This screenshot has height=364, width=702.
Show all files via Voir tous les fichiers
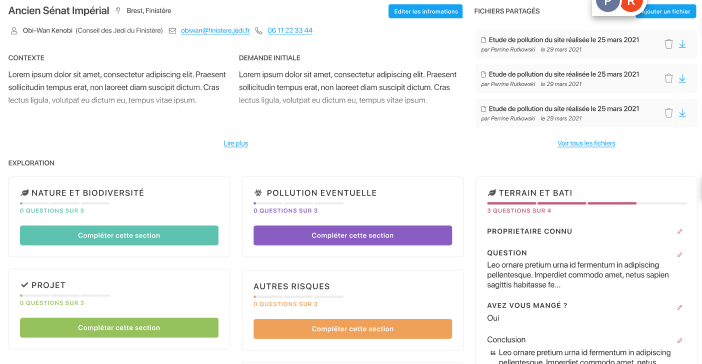click(586, 143)
